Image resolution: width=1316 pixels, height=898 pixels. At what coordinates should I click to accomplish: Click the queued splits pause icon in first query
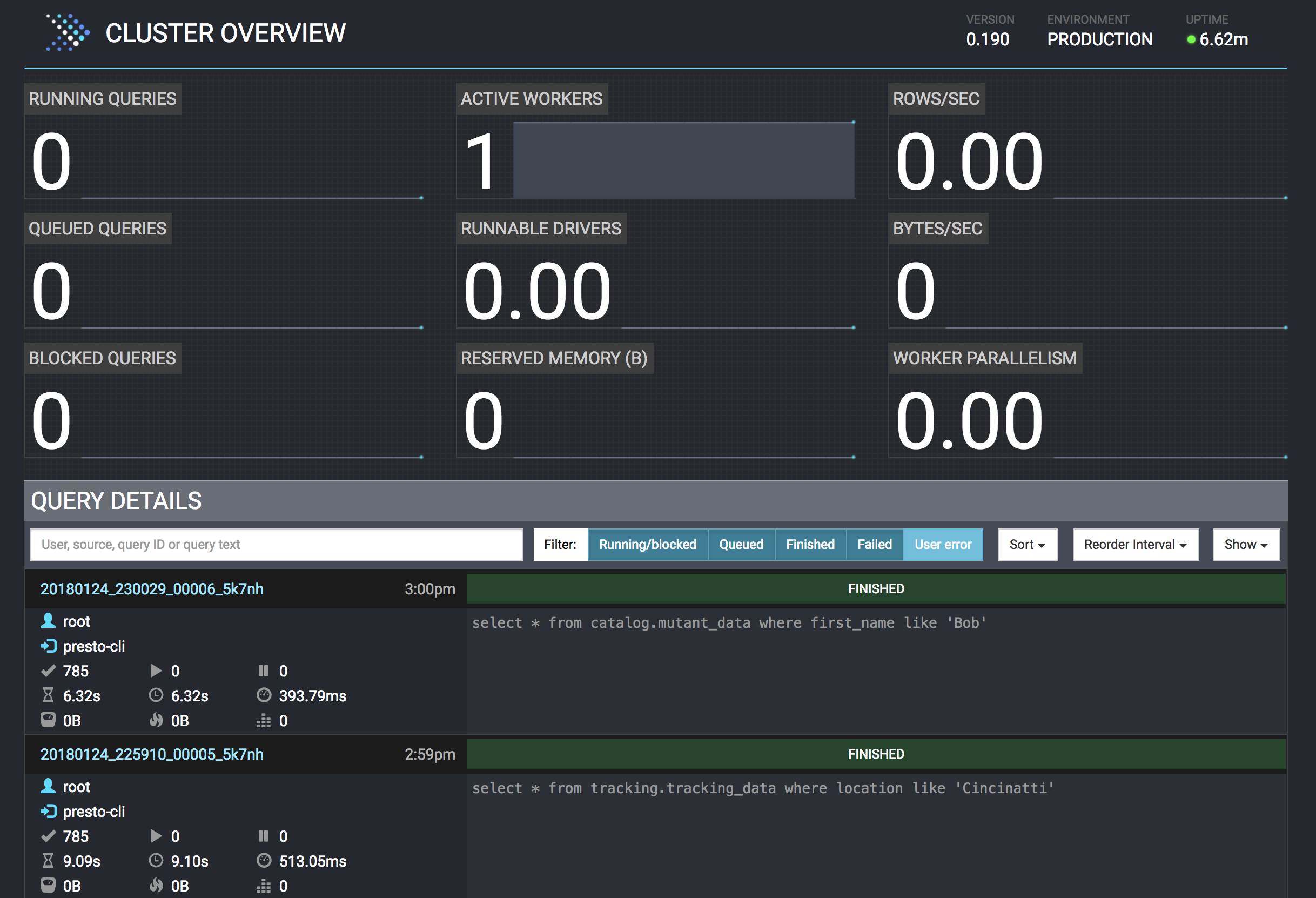[x=263, y=671]
